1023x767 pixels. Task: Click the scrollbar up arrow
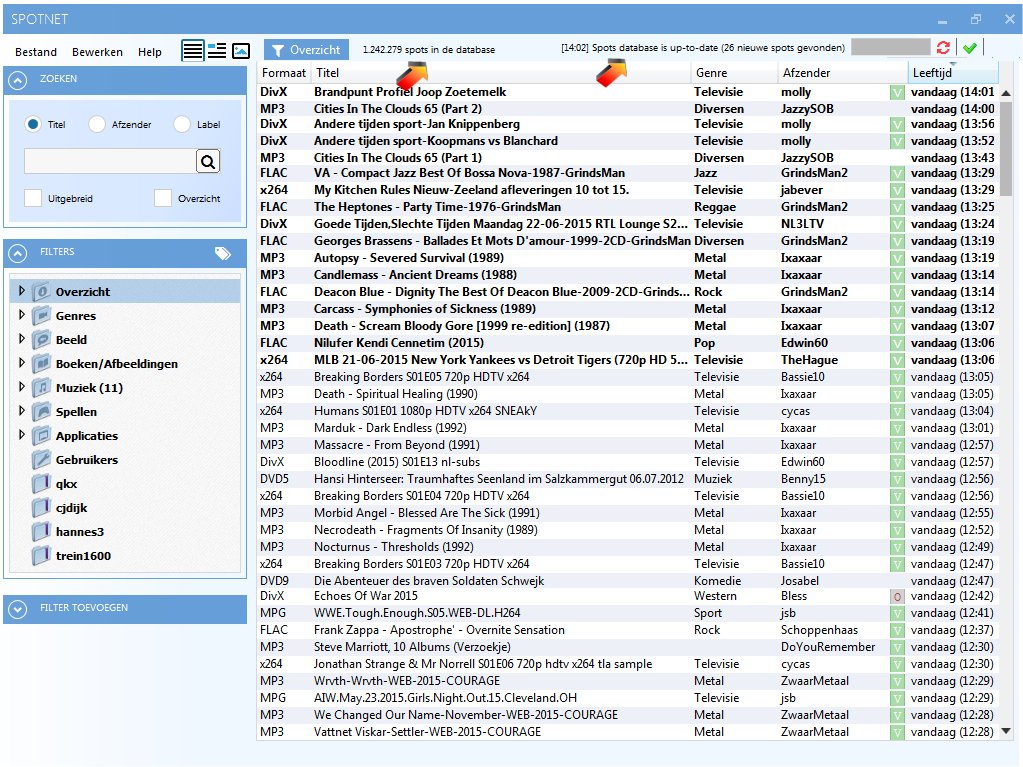[1006, 93]
